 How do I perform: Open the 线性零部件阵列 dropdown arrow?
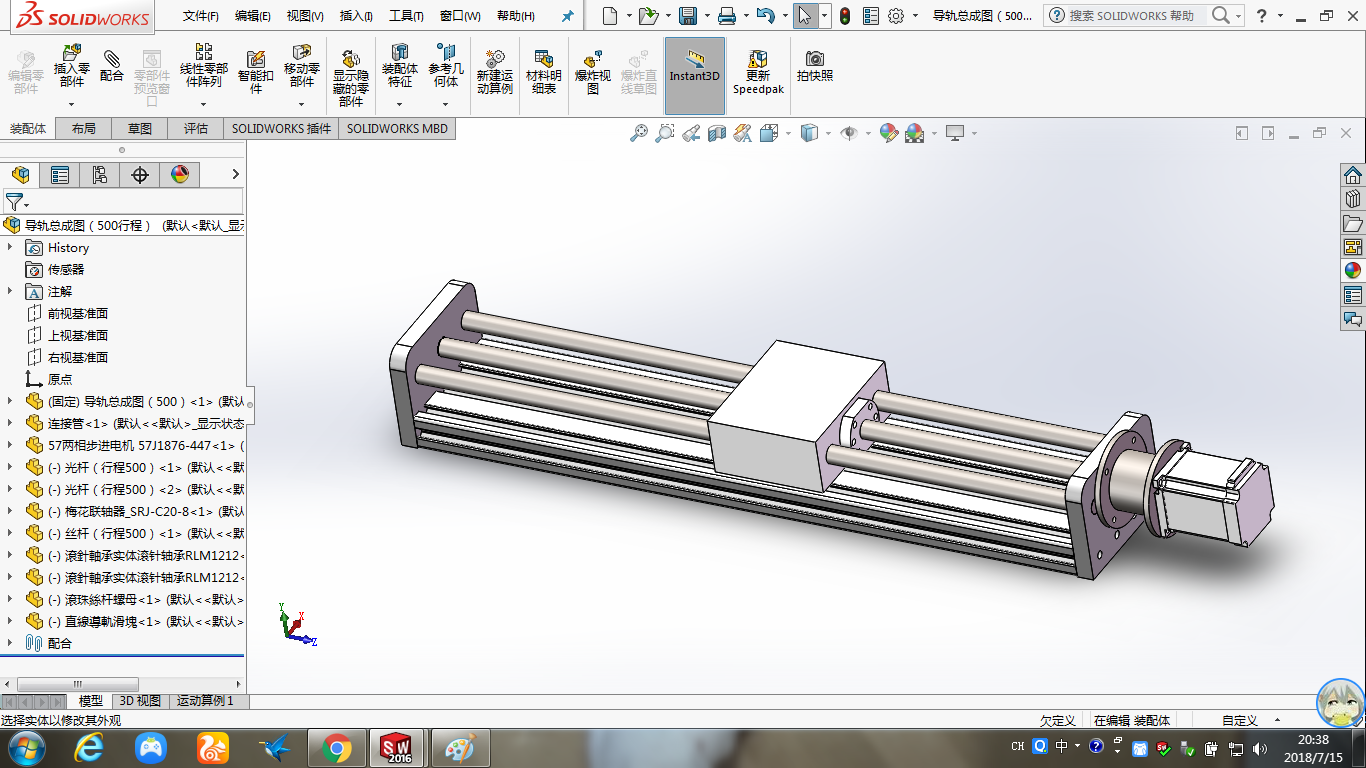pos(203,104)
